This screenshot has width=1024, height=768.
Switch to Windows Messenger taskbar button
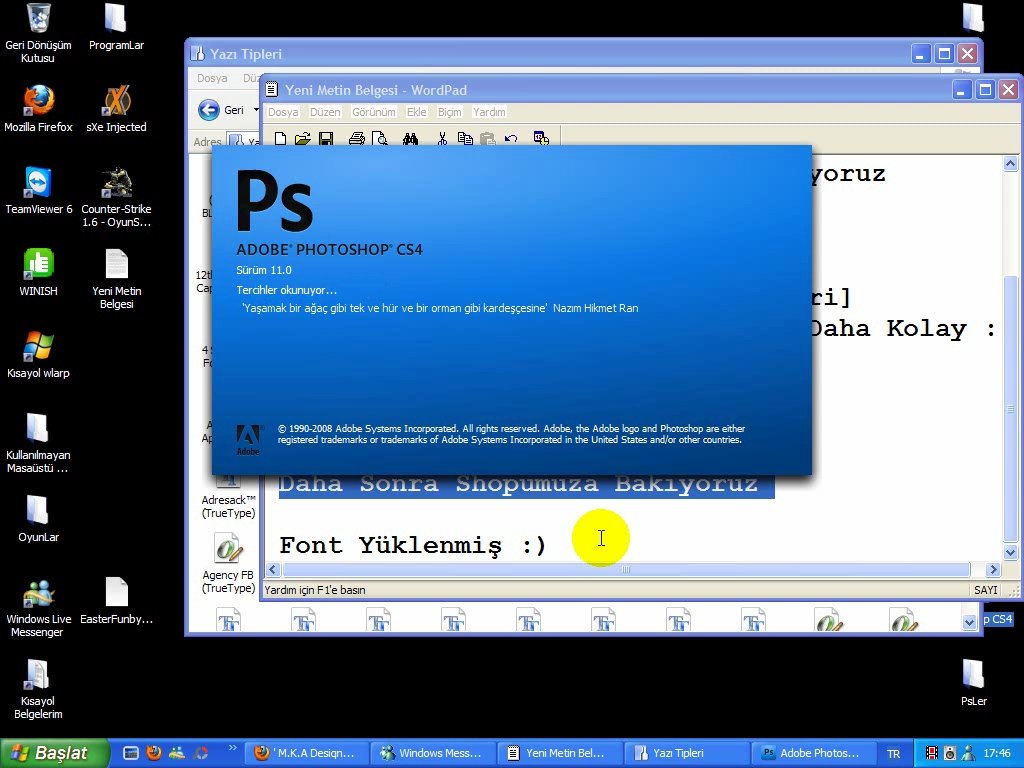pyautogui.click(x=434, y=753)
